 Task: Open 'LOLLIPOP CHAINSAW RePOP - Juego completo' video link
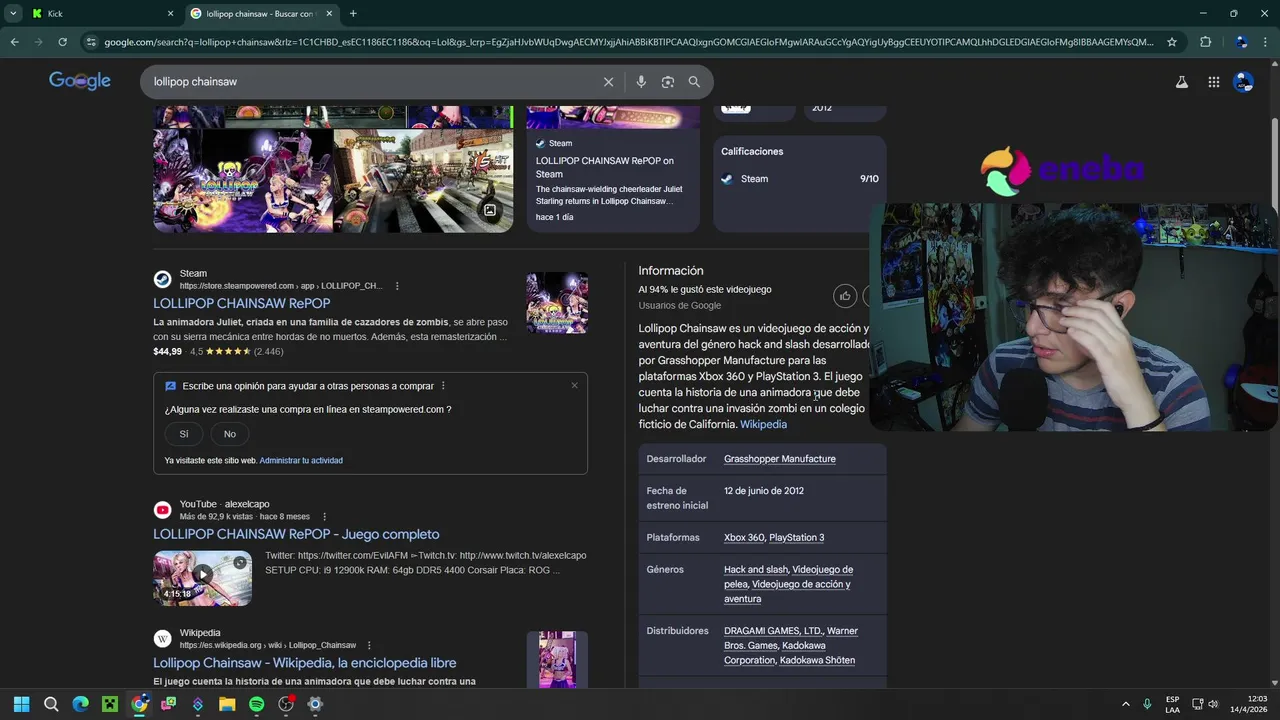click(x=296, y=534)
